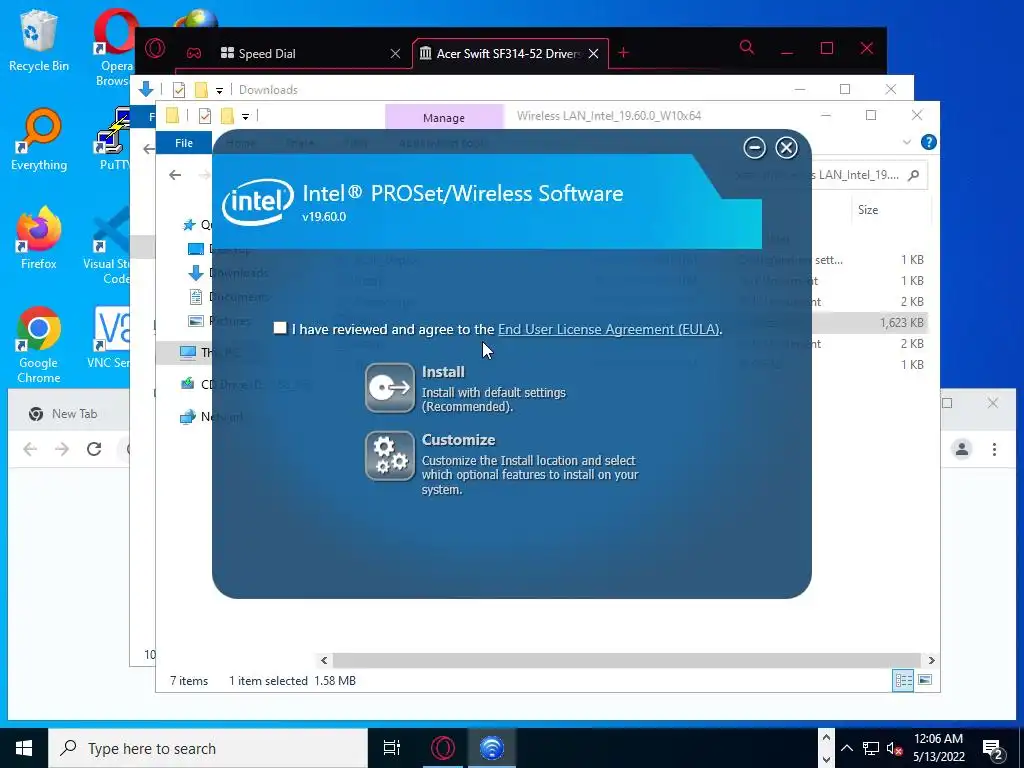The height and width of the screenshot is (768, 1024).
Task: Click the horizontal scrollbar in Explorer
Action: [626, 660]
